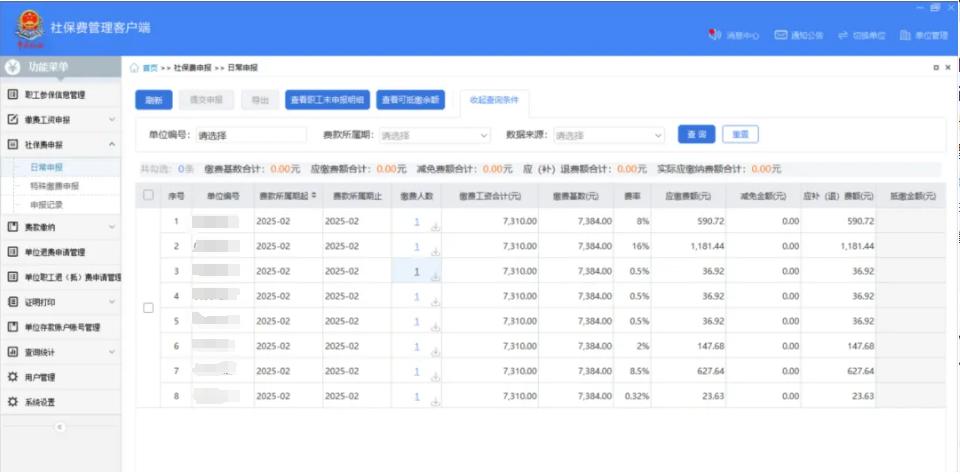
Task: Click download icon in row 1 缴费人数 cell
Action: tap(435, 227)
